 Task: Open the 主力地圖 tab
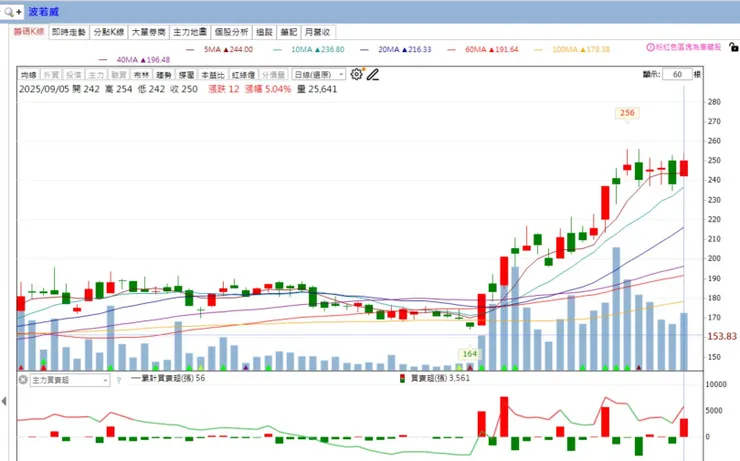click(x=190, y=32)
